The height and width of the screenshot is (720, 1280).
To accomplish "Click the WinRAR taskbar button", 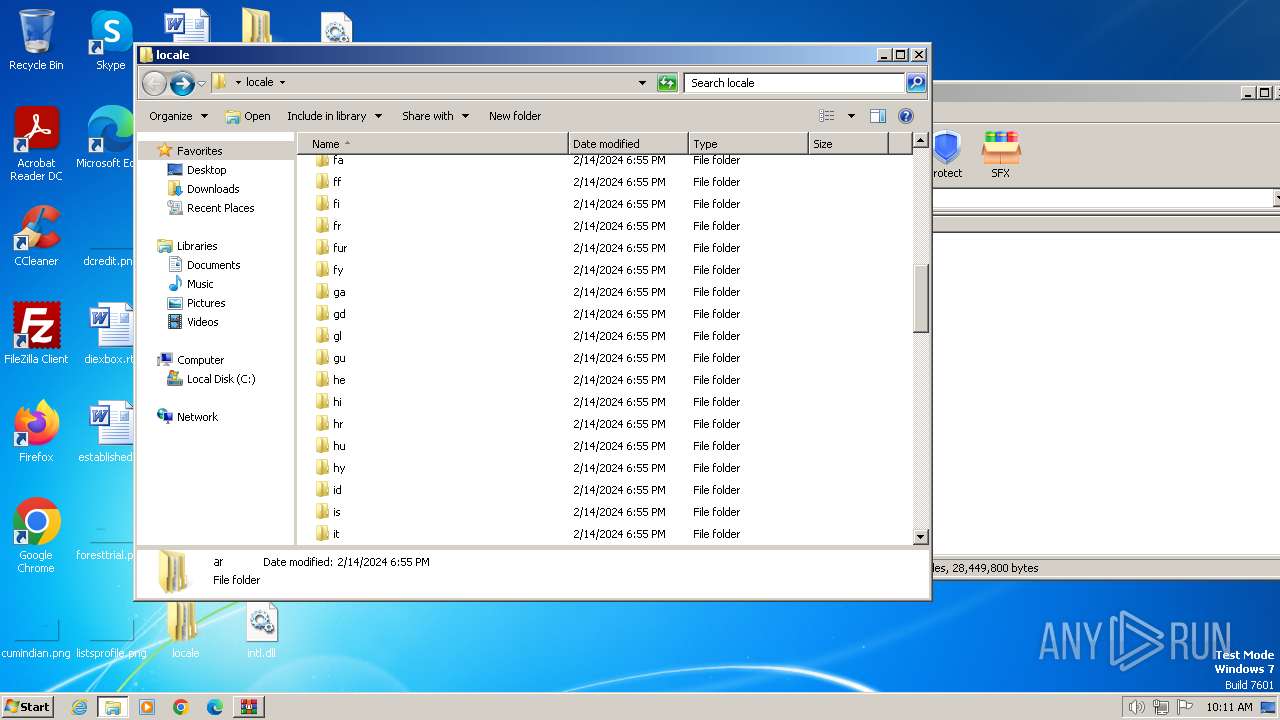I will pos(248,707).
